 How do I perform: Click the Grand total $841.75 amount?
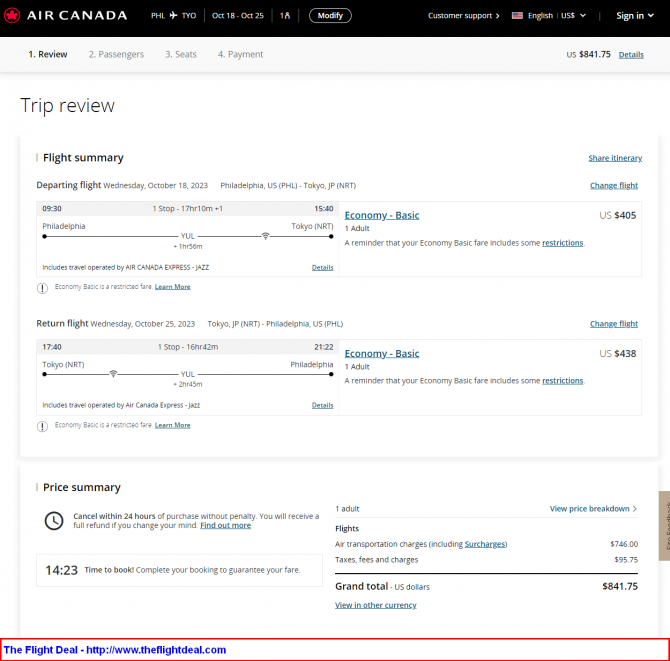point(620,586)
